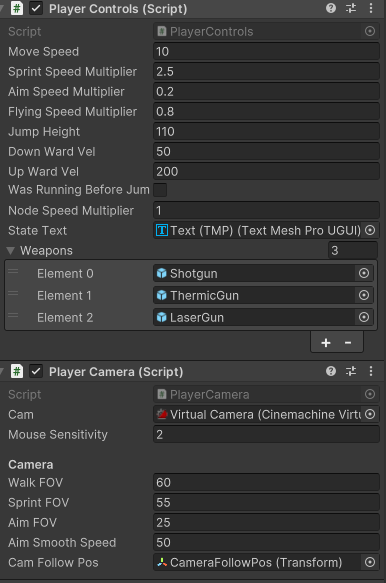
Task: Select the ThermicGun Element 1 row
Action: pyautogui.click(x=191, y=295)
